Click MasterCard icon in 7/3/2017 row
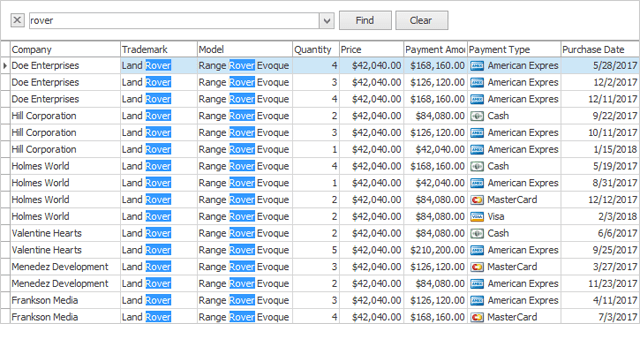This screenshot has height=360, width=640. point(477,317)
